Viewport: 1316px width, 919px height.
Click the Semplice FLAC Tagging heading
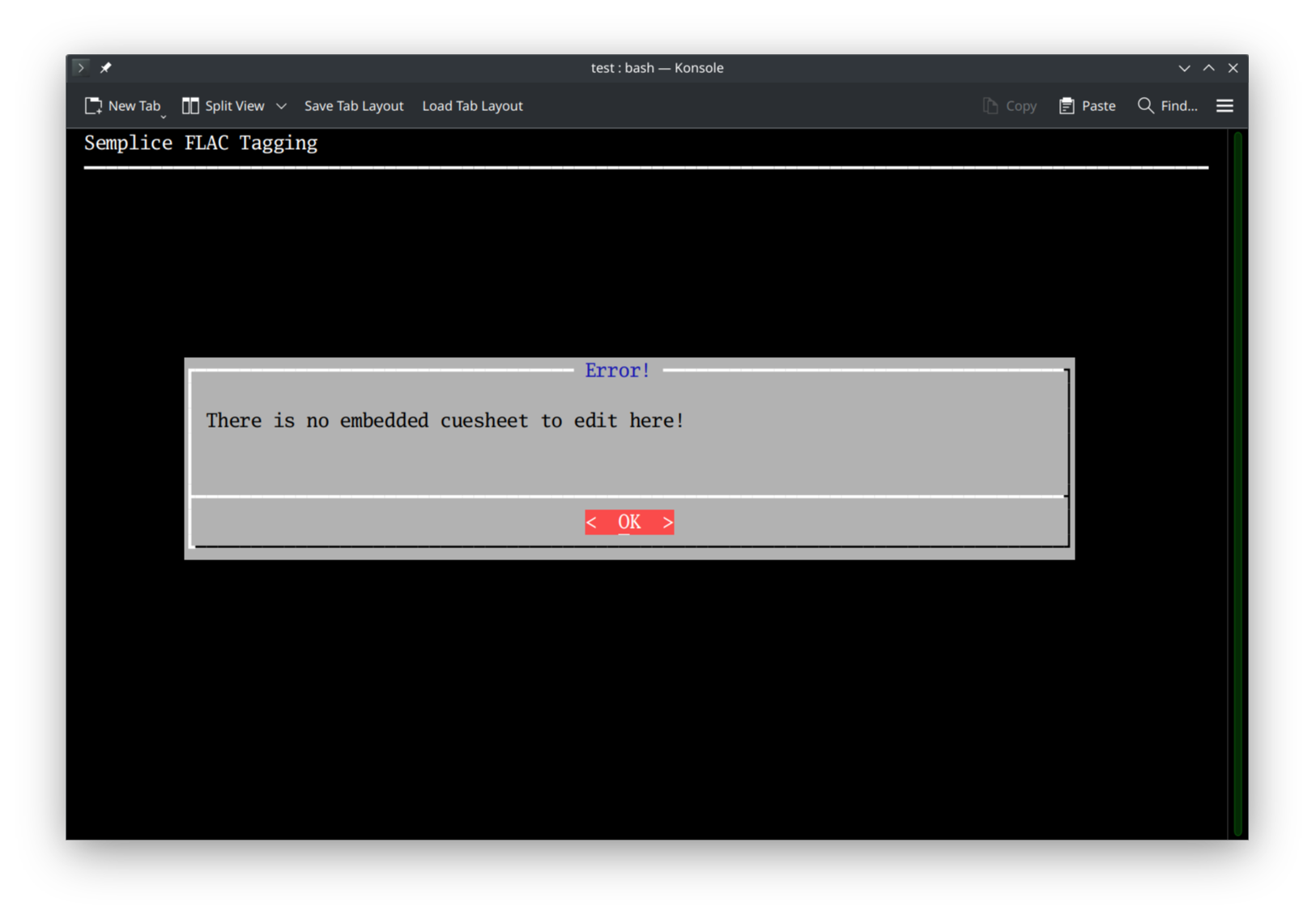200,143
